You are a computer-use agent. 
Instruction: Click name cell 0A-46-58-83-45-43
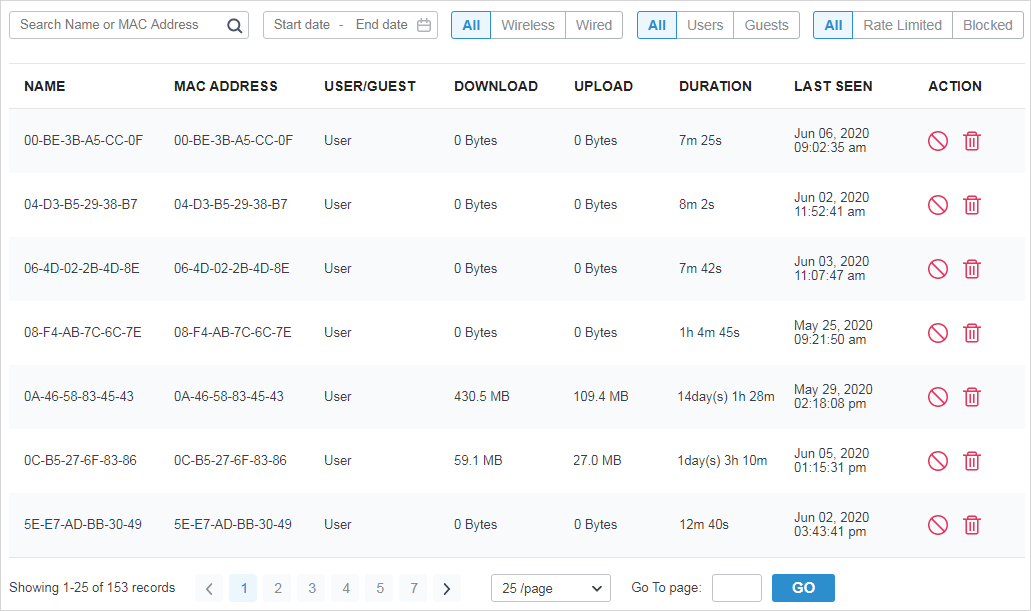click(x=79, y=397)
